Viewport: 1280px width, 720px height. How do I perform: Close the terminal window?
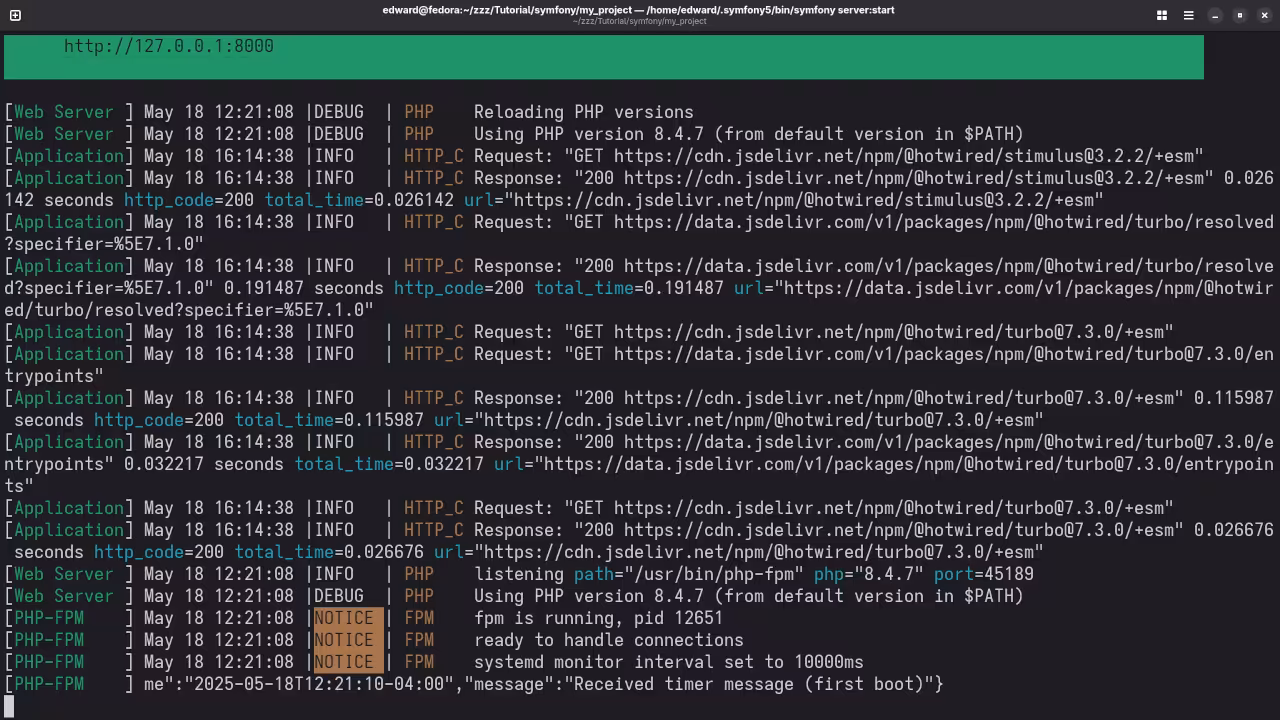(x=1264, y=15)
